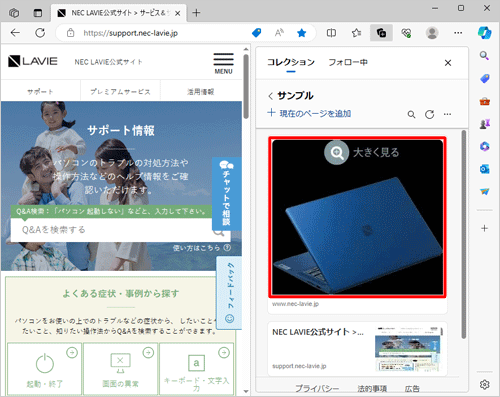The height and width of the screenshot is (397, 500).
Task: Open the sidebar Outlook icon
Action: 485,169
